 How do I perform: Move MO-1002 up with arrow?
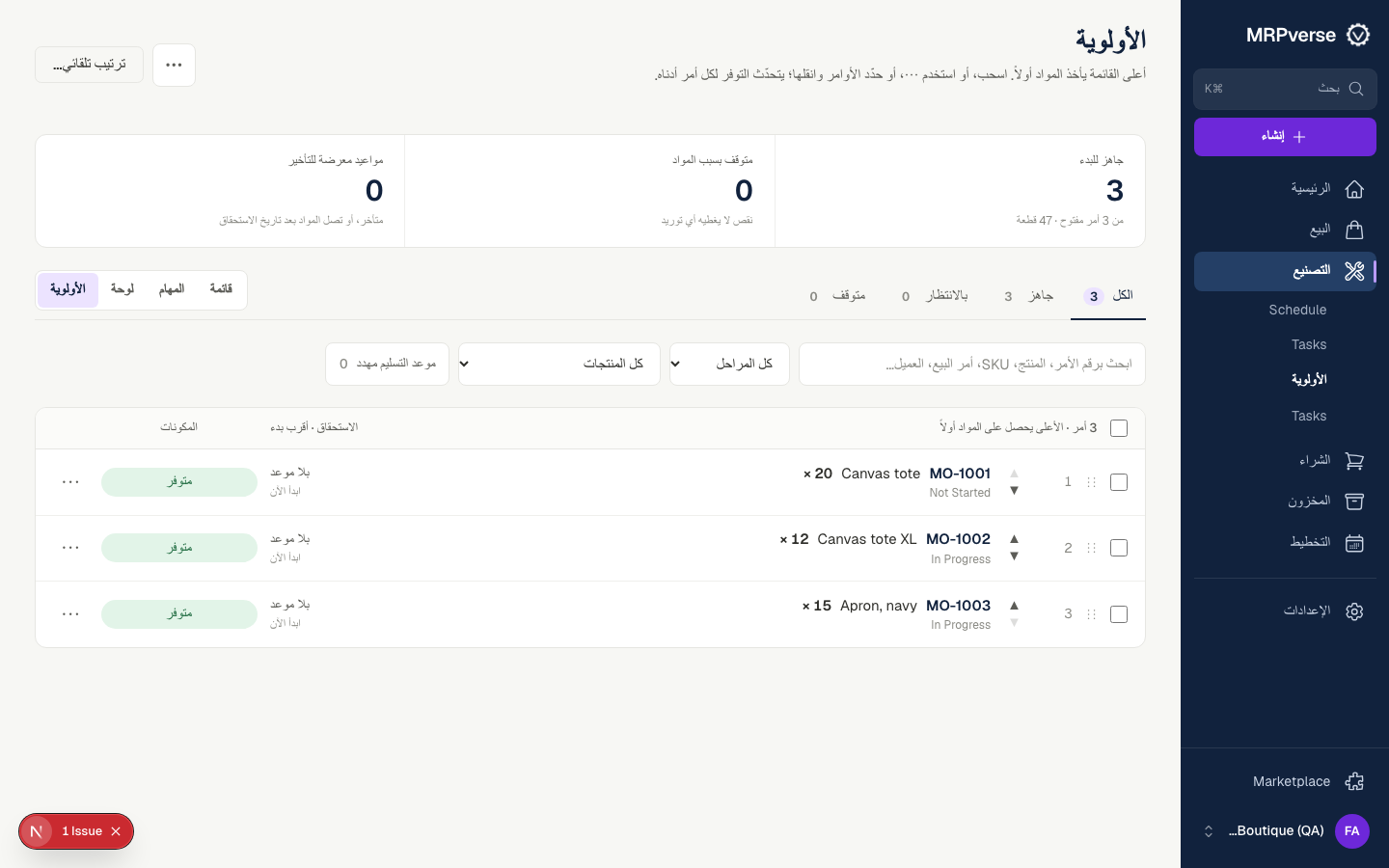click(x=1014, y=538)
